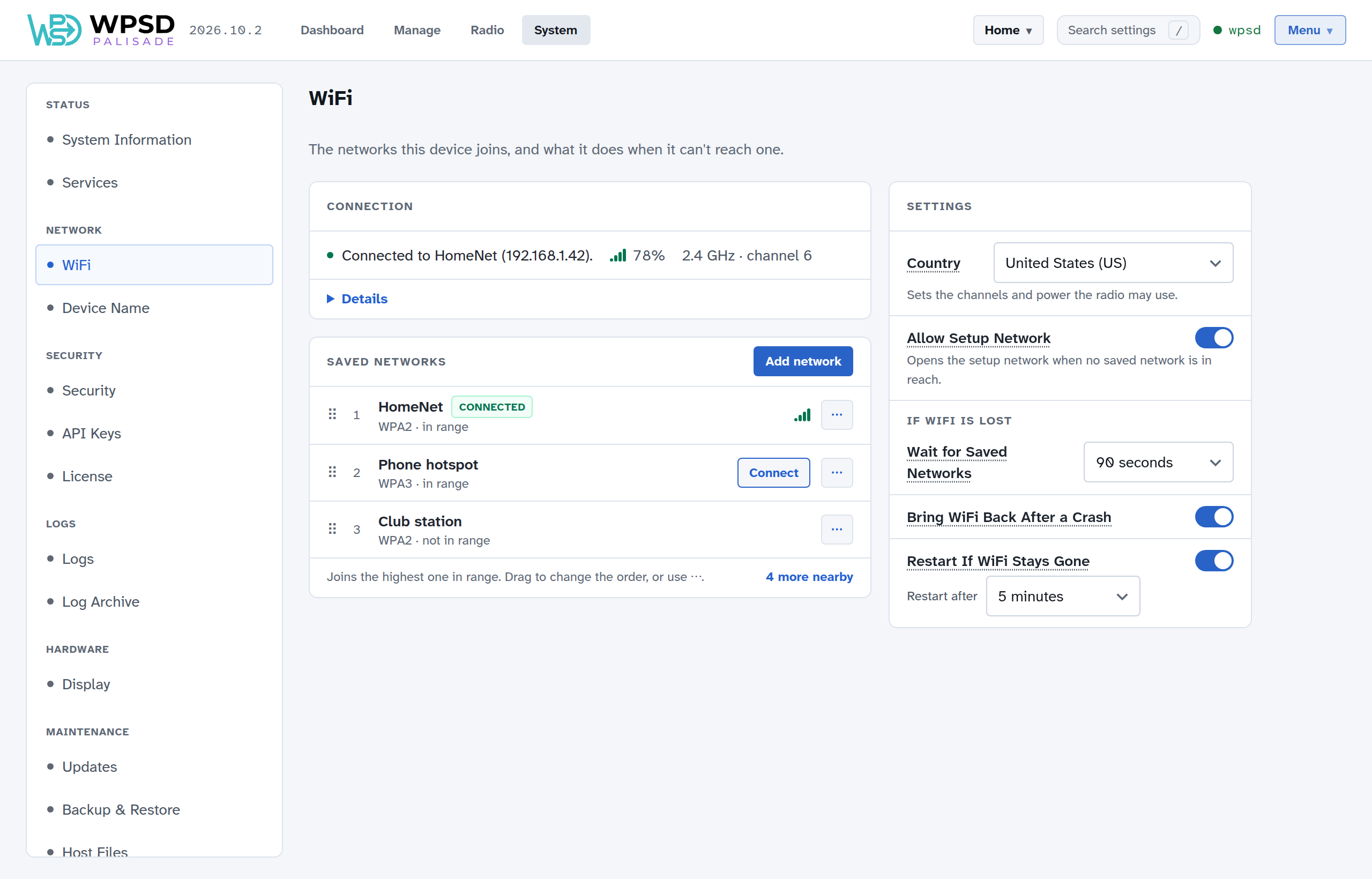
Task: Open API Keys page
Action: point(154,433)
